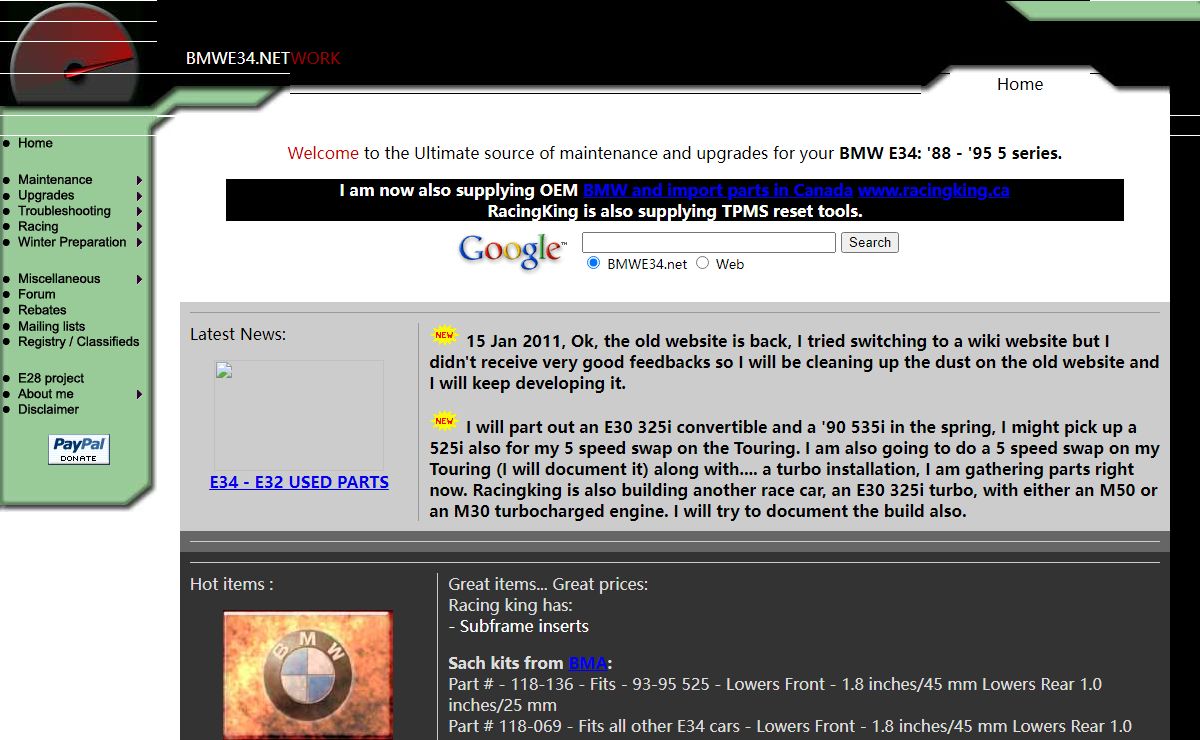The image size is (1200, 740).
Task: Expand the Maintenance submenu arrow
Action: [140, 180]
